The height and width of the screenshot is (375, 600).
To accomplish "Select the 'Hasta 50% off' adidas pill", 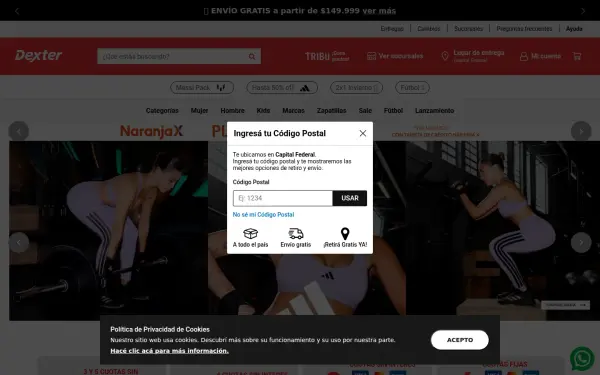I will click(282, 88).
